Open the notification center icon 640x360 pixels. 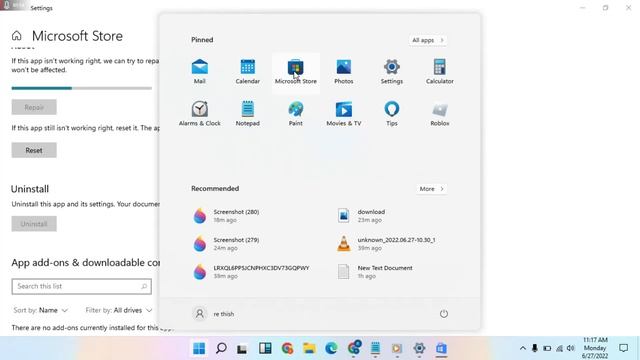point(623,348)
